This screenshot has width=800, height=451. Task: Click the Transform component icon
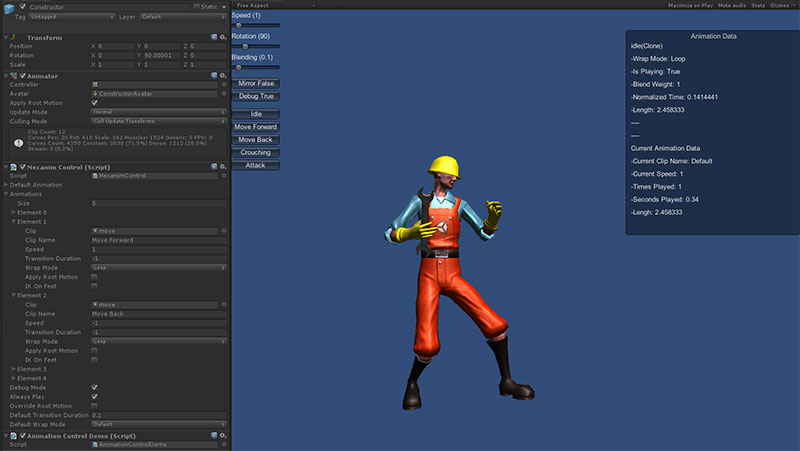(x=14, y=37)
